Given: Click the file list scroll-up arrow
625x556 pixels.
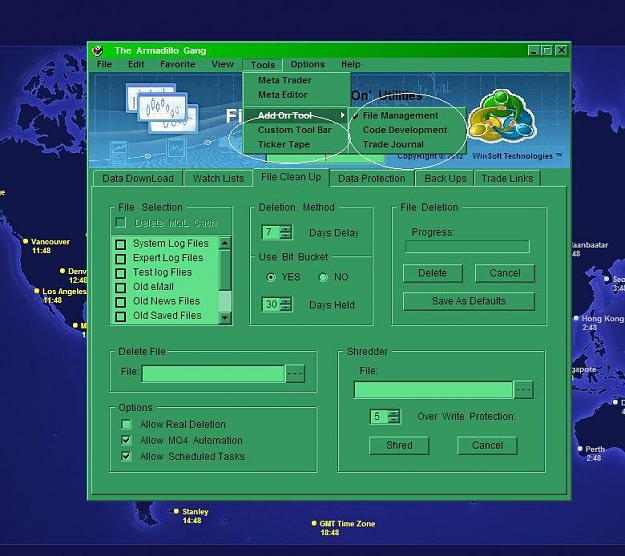Looking at the screenshot, I should click(225, 243).
